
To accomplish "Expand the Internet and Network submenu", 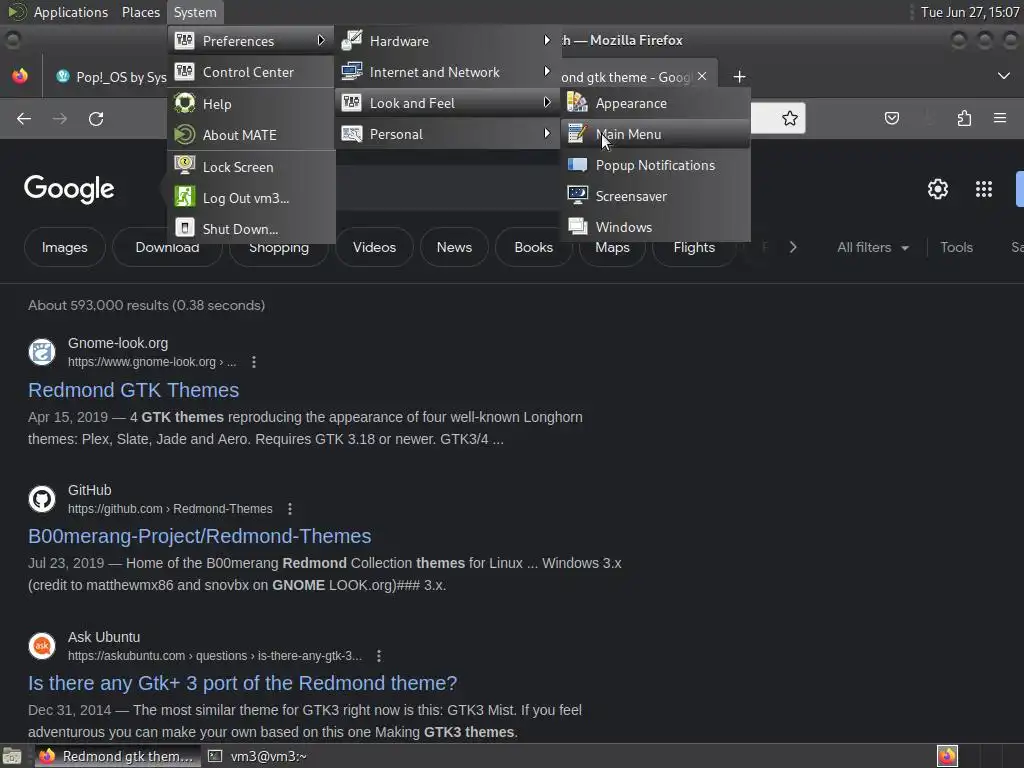I will point(448,72).
